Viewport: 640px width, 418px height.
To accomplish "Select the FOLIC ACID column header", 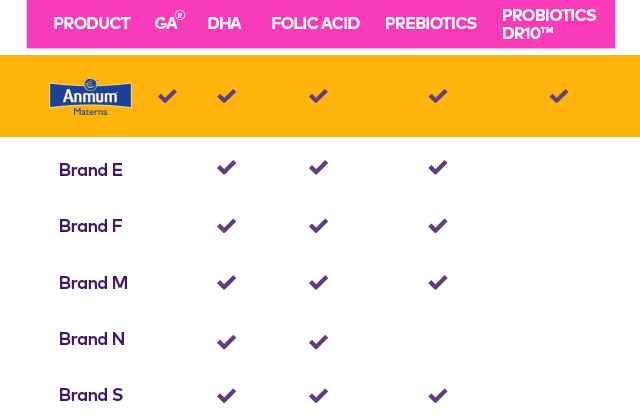I will tap(316, 24).
